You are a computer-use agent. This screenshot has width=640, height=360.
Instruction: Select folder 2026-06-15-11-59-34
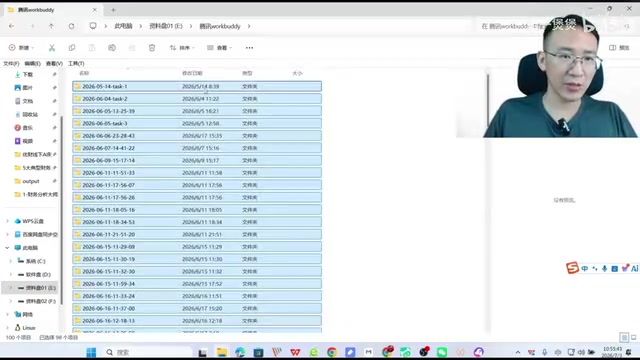tap(197, 284)
